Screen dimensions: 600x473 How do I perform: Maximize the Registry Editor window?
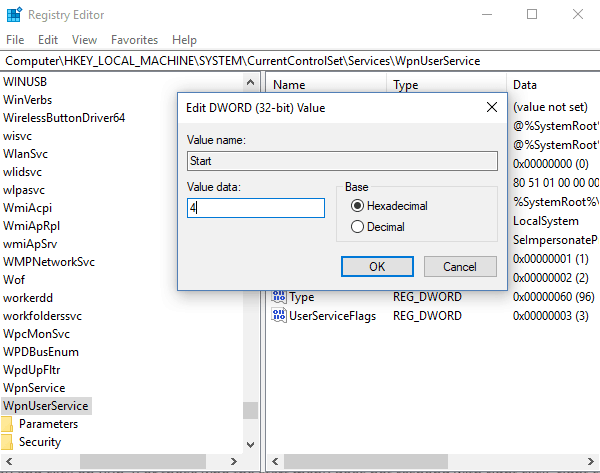(532, 15)
